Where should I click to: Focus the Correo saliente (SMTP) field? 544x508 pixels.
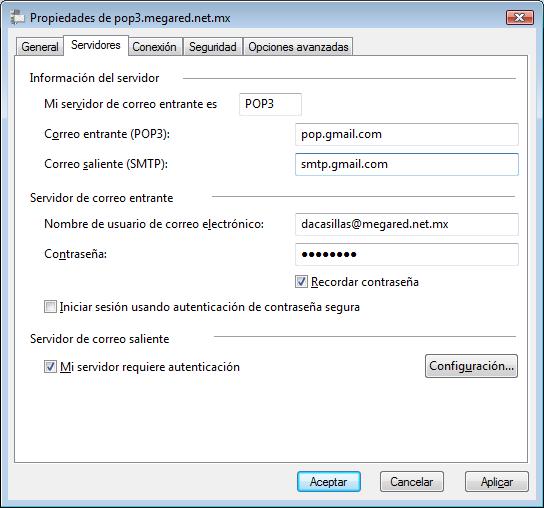coord(407,164)
